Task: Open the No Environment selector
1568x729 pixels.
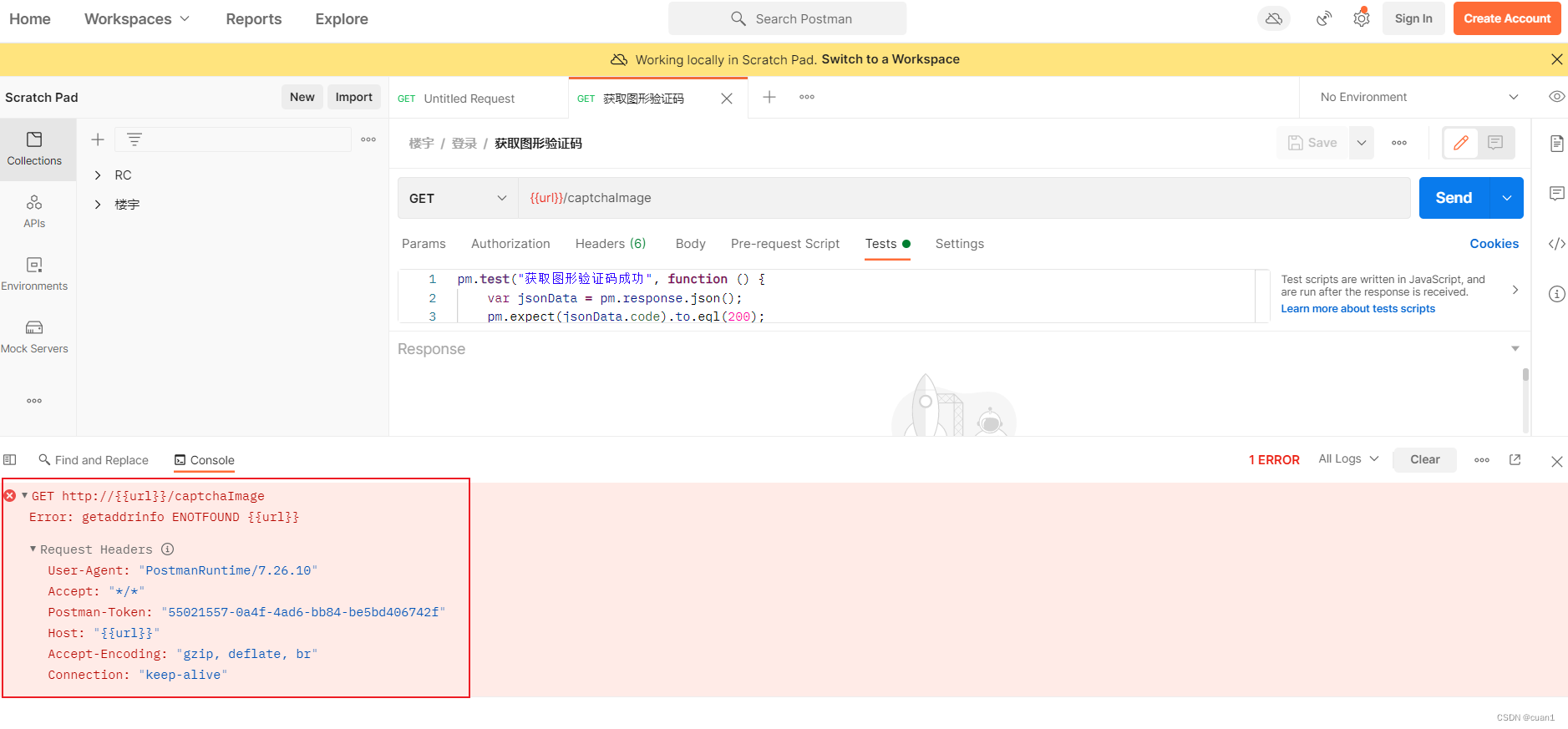Action: tap(1419, 97)
